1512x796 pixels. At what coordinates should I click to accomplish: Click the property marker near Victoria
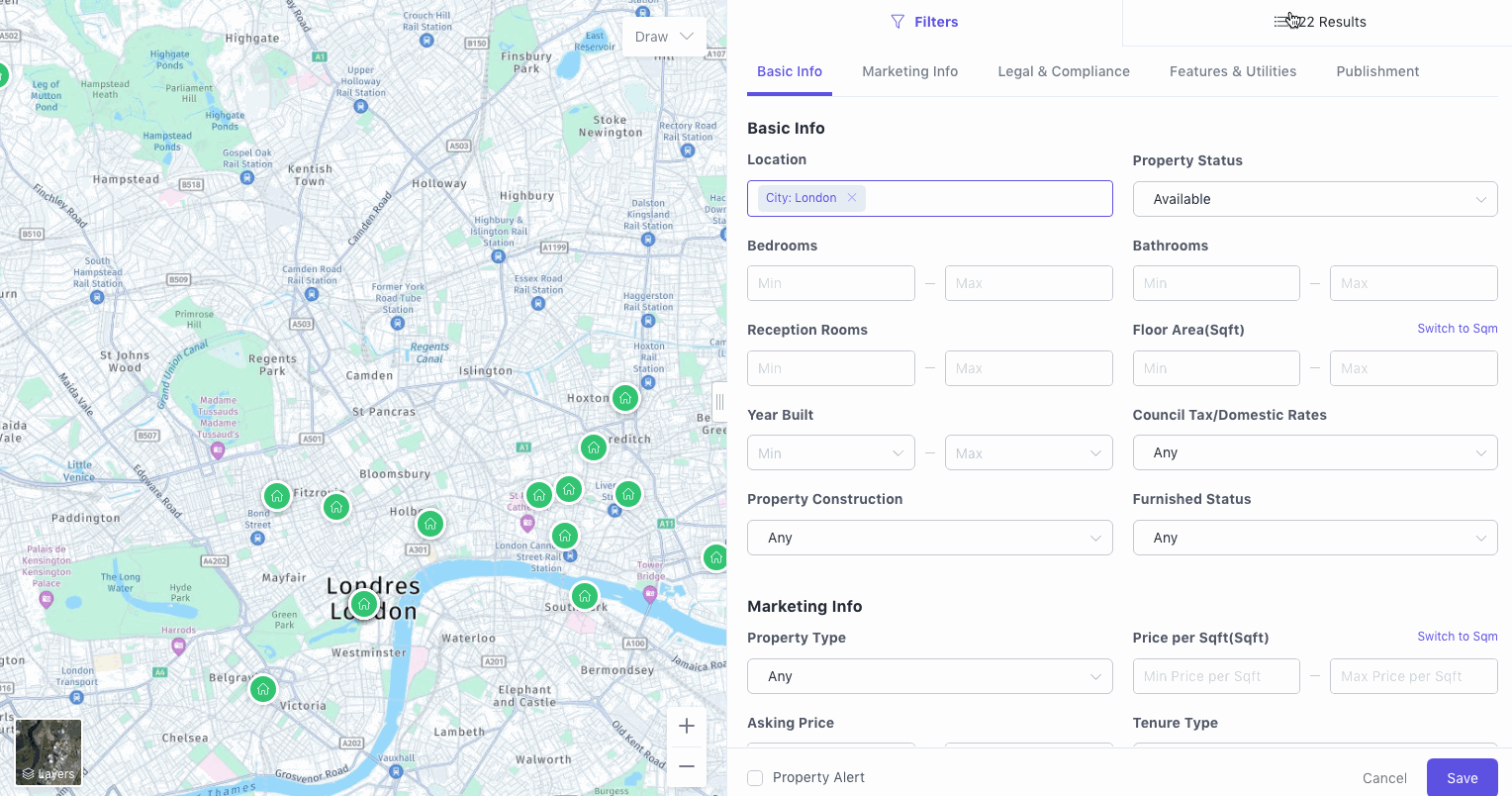263,689
